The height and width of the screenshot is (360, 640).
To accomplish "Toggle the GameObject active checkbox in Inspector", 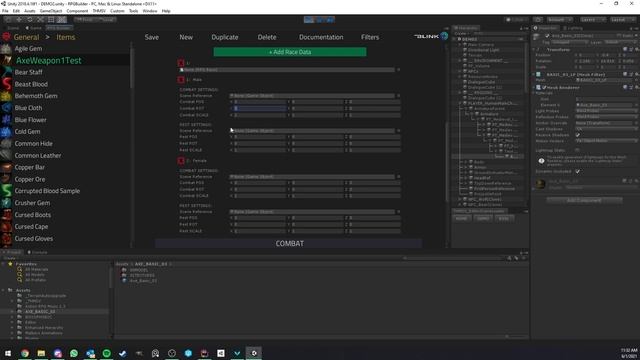I will click(547, 36).
